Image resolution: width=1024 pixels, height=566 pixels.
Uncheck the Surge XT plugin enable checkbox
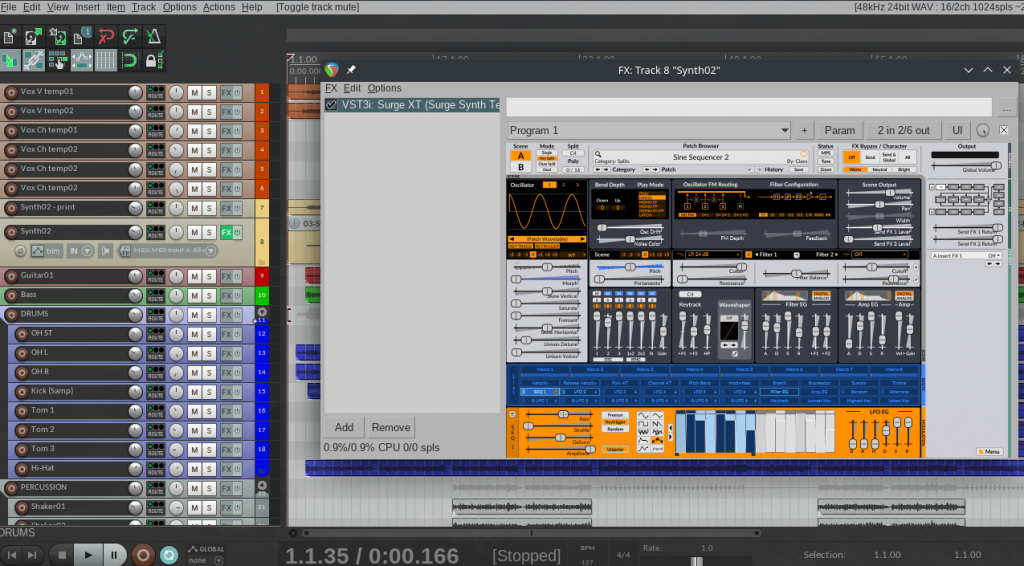pos(331,104)
